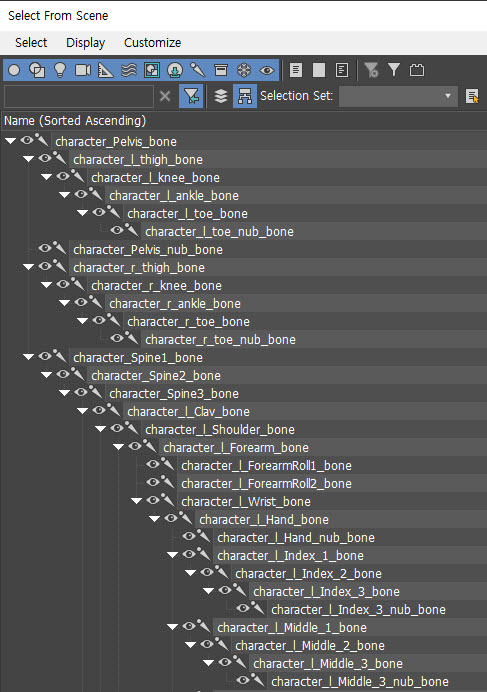
Task: Select character_l_Forearm_bone row
Action: tap(236, 448)
